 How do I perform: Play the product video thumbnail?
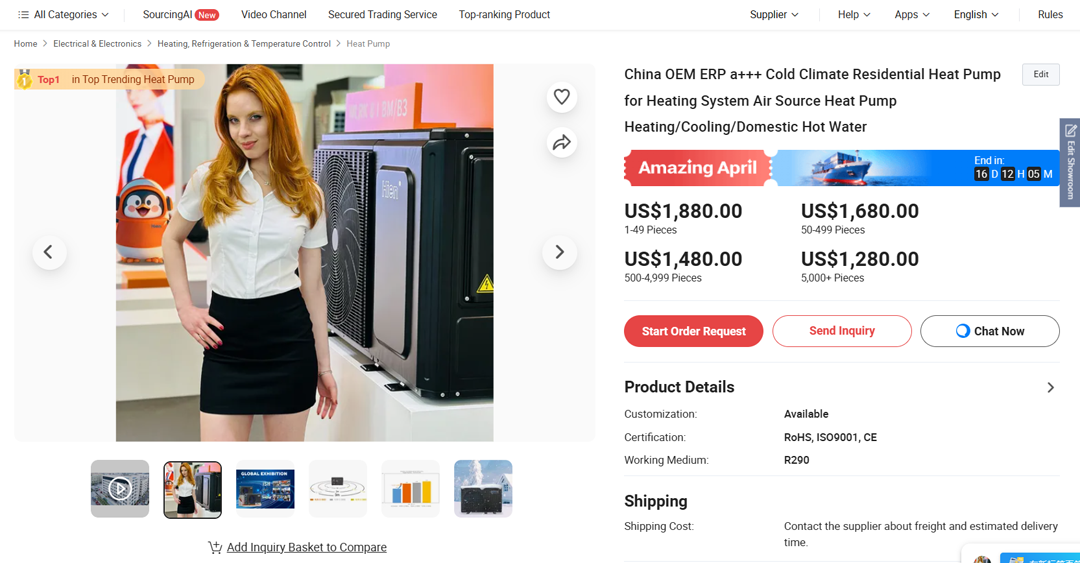pyautogui.click(x=120, y=489)
